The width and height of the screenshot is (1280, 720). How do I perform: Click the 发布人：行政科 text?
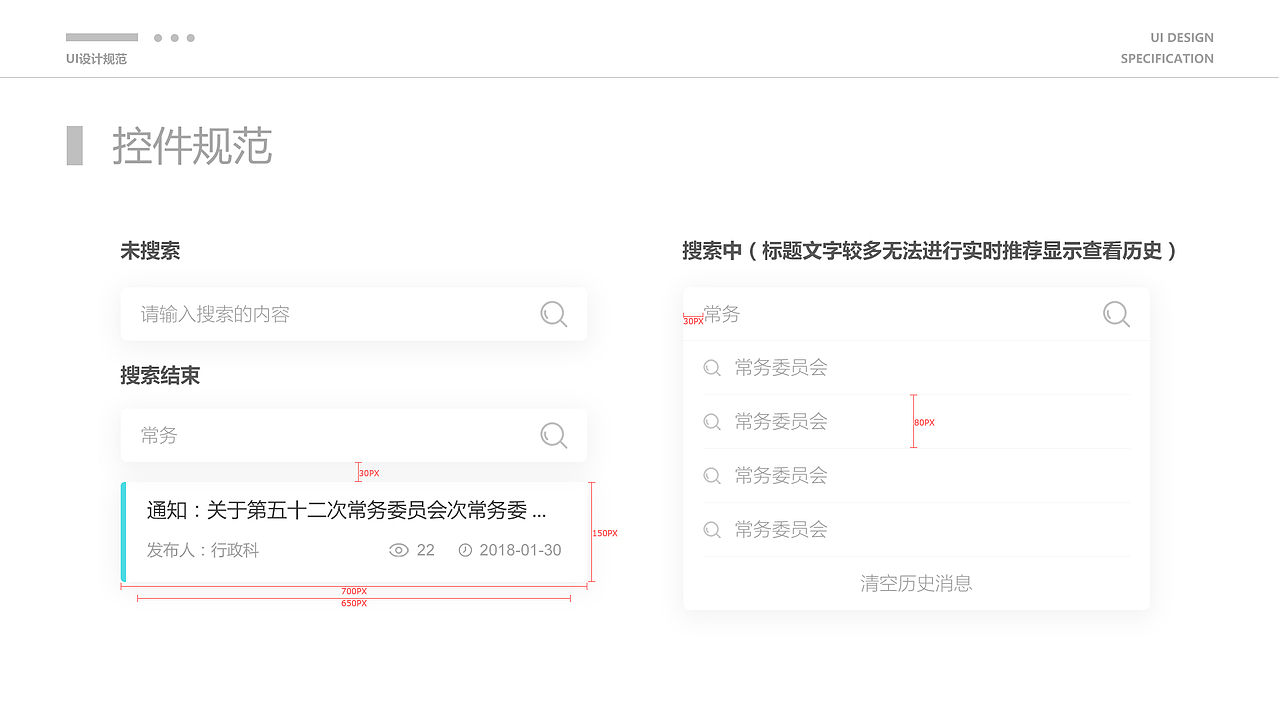203,550
